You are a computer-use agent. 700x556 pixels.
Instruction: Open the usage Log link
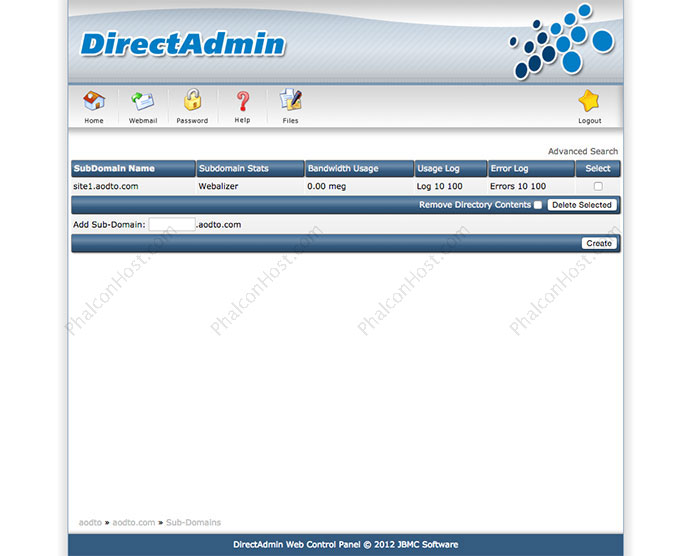[424, 186]
